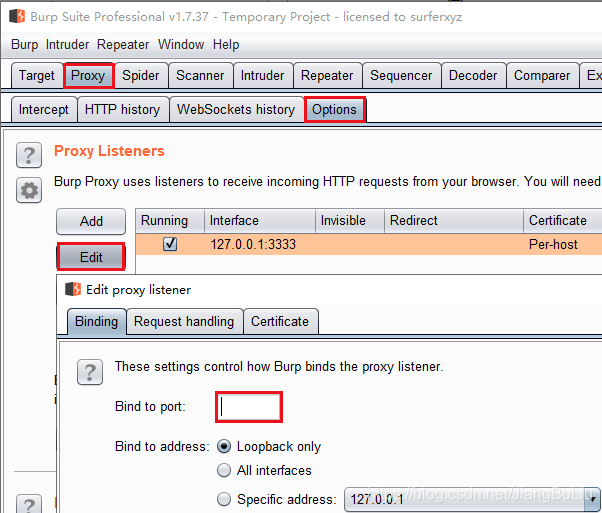Open Proxy Listeners gear settings icon
Screen dimensions: 602x513
click(x=29, y=190)
